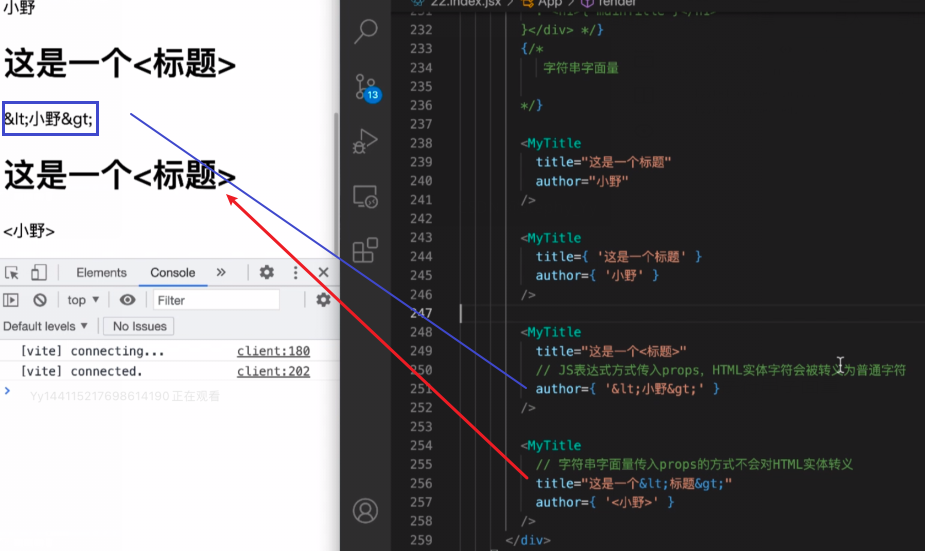Click author="小野" on line 240
The height and width of the screenshot is (551, 925).
(582, 181)
